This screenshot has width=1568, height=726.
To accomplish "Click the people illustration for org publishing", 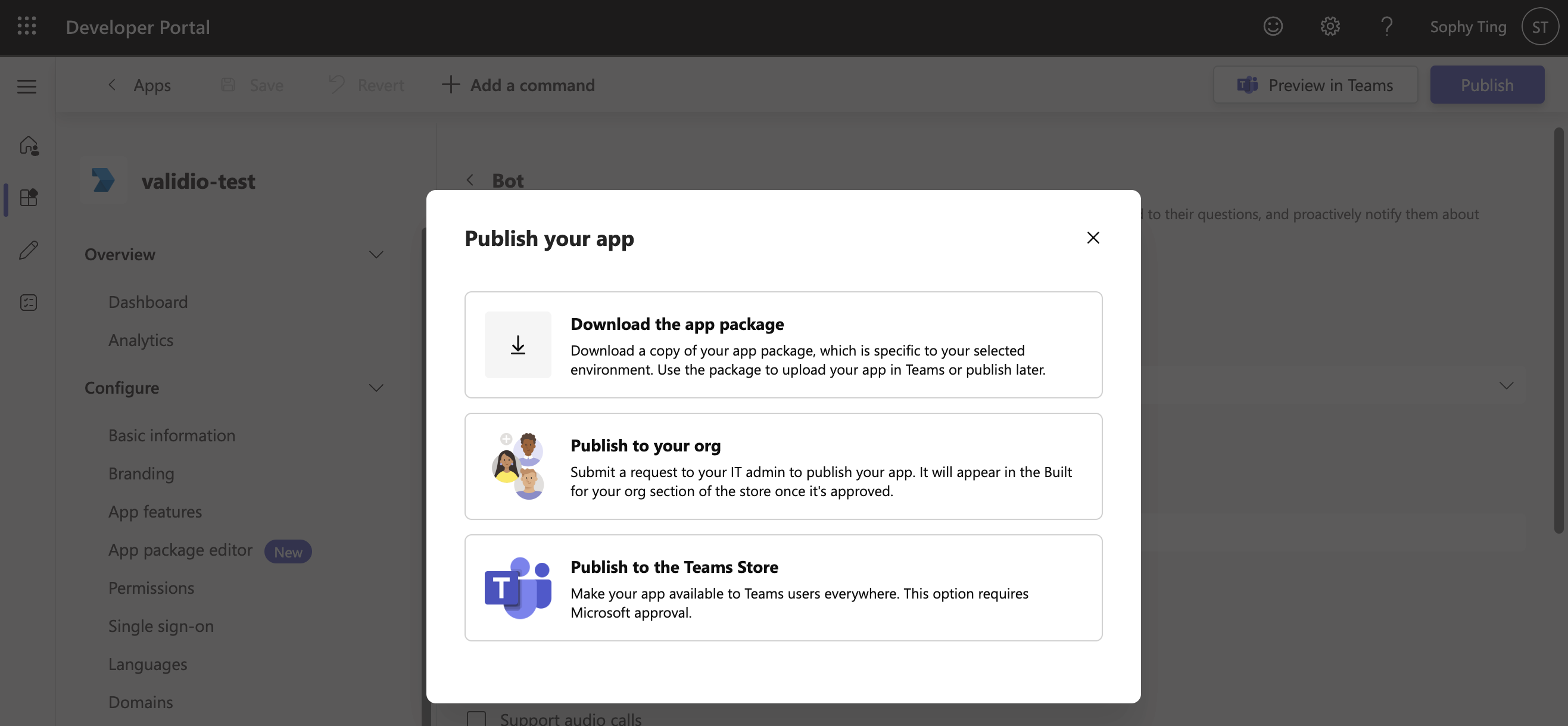I will point(518,466).
